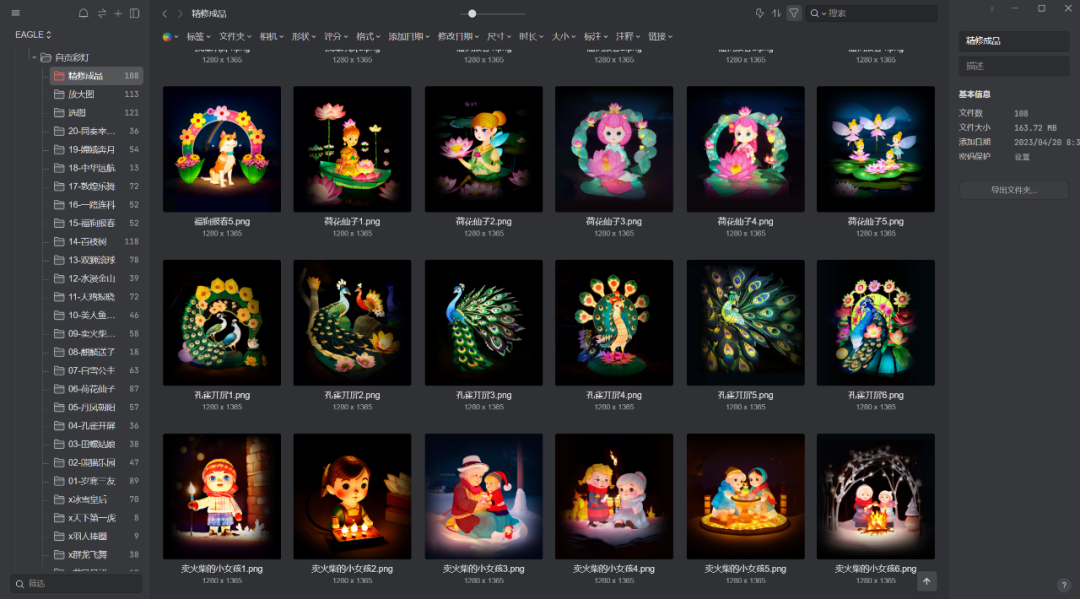
Task: Open the 18-中华远航 folder
Action: (x=96, y=168)
